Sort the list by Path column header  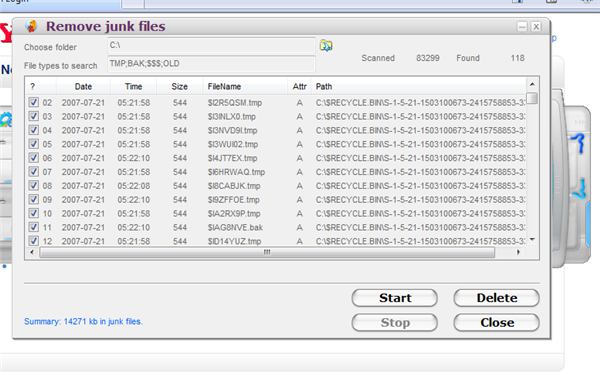tap(419, 86)
